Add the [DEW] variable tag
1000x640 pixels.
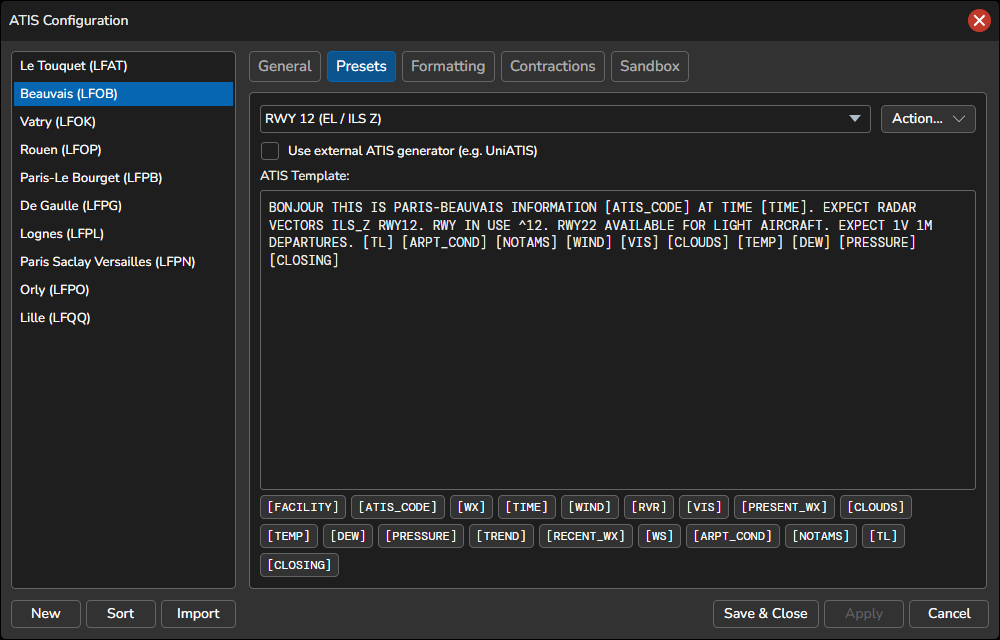pos(348,536)
